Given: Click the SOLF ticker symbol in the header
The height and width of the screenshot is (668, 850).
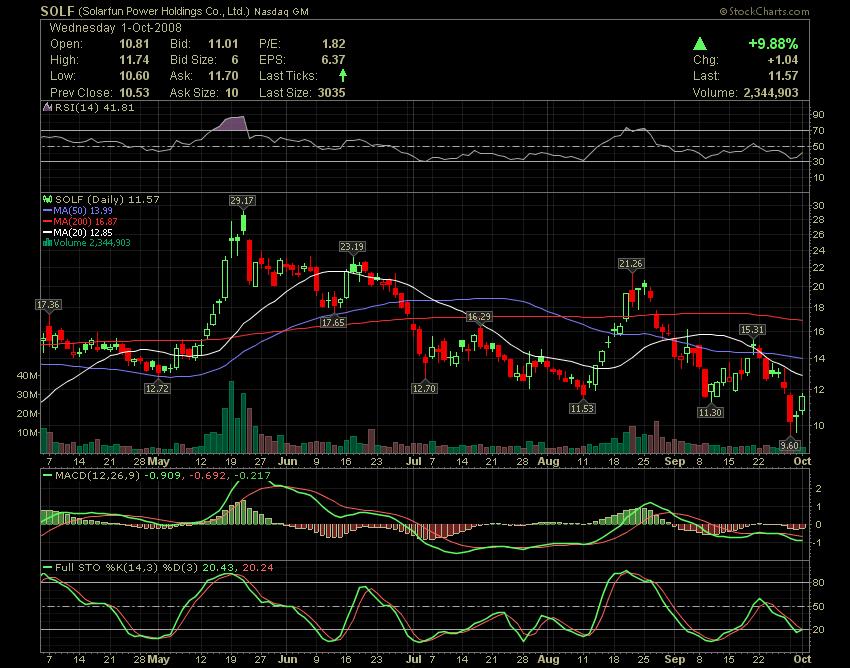Looking at the screenshot, I should point(57,11).
